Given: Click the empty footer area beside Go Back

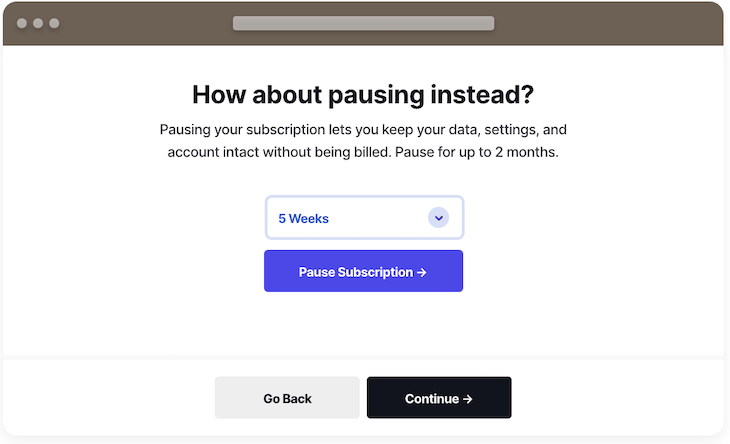Looking at the screenshot, I should pyautogui.click(x=108, y=398).
